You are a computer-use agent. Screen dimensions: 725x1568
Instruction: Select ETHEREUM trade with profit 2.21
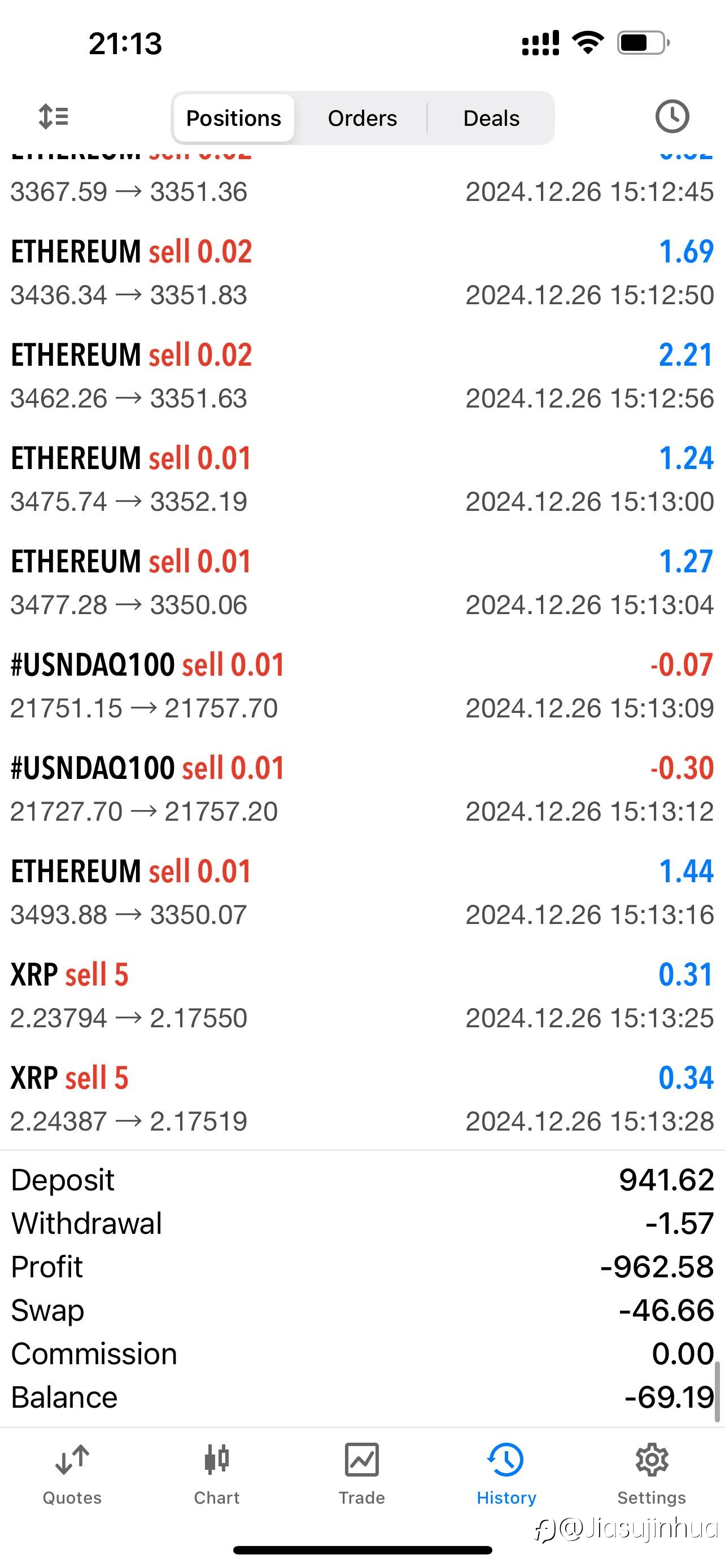click(x=362, y=376)
